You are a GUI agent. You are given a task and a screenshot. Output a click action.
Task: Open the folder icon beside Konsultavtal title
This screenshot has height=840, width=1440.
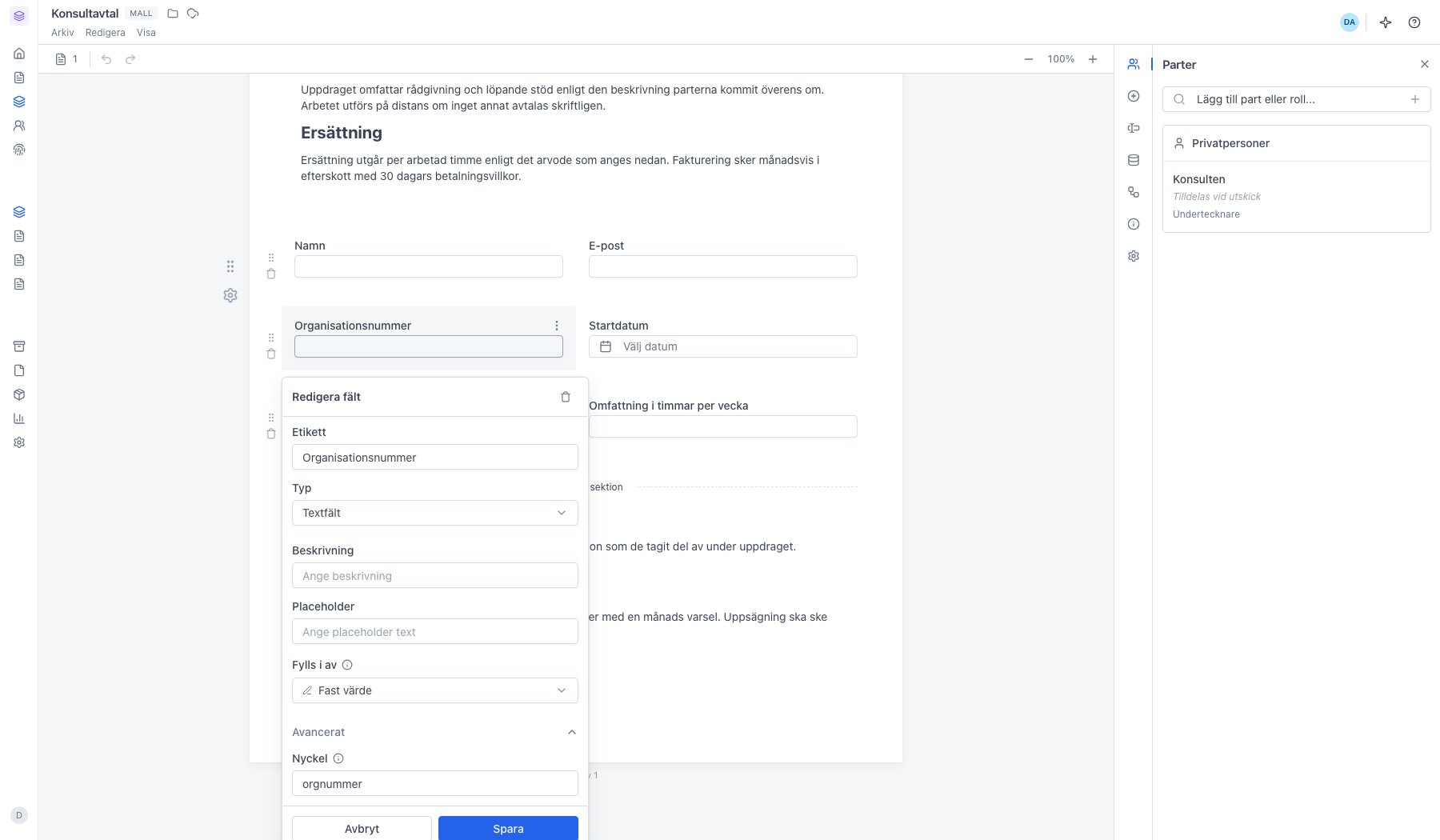pos(173,14)
